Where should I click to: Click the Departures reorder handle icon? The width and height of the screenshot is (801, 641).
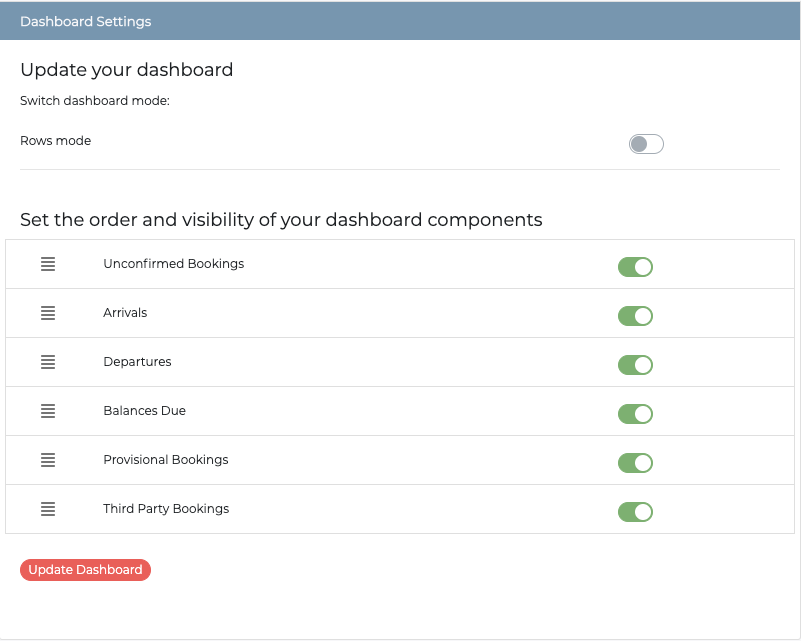tap(48, 362)
